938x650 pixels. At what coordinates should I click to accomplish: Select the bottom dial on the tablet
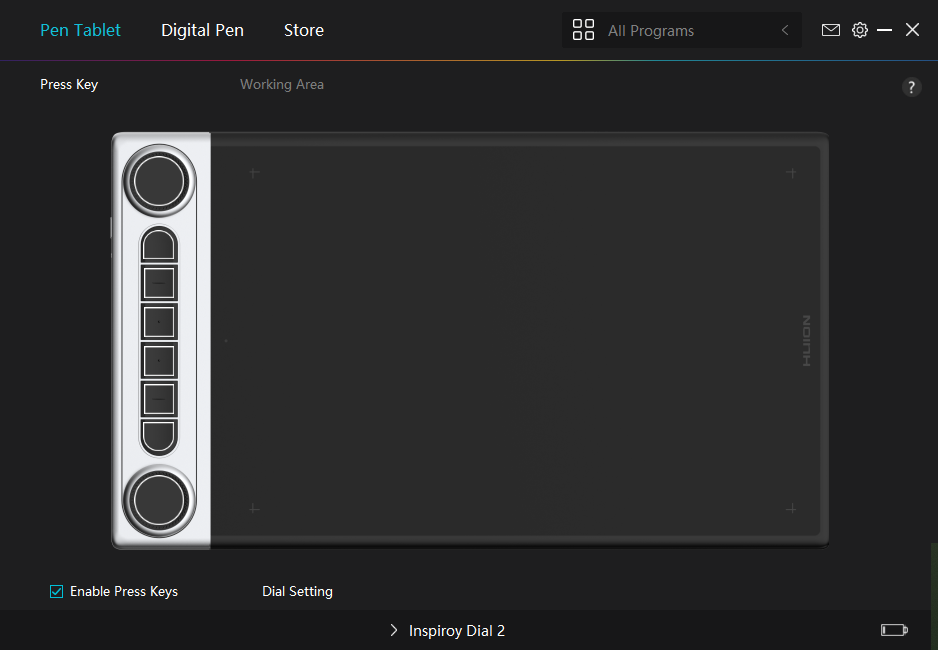tap(159, 501)
